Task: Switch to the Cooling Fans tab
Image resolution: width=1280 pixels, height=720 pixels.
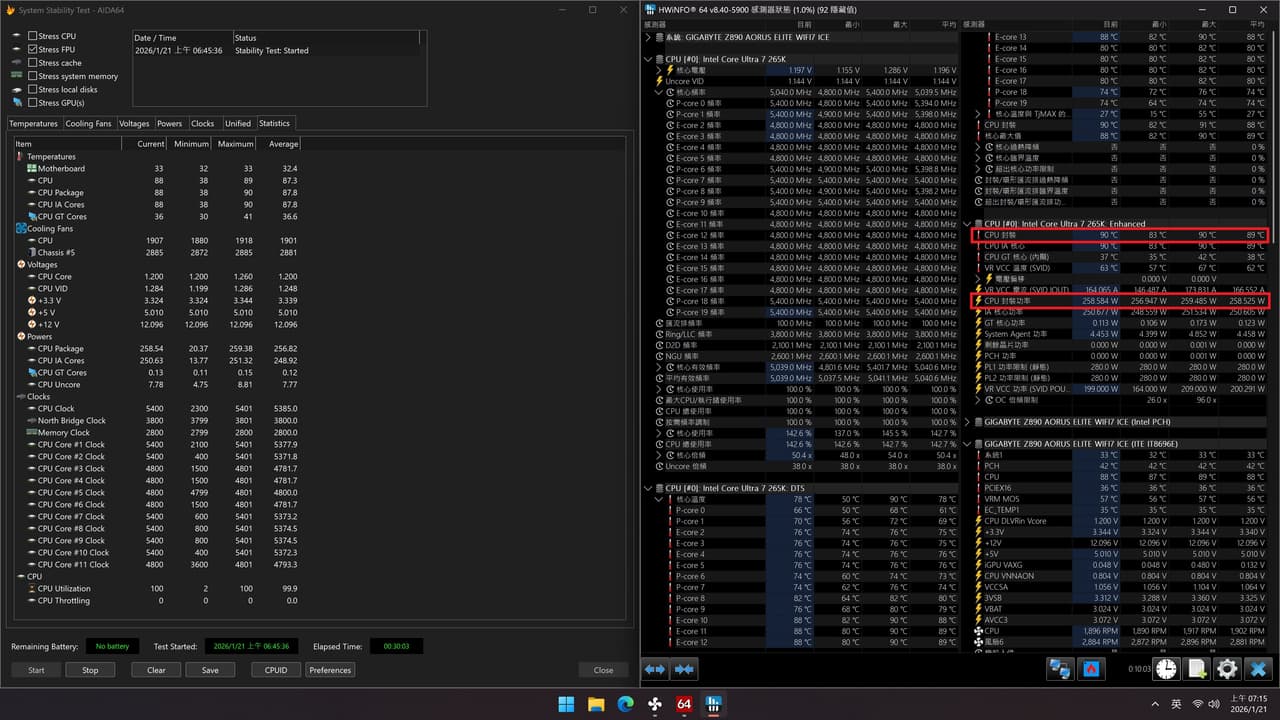Action: (88, 123)
